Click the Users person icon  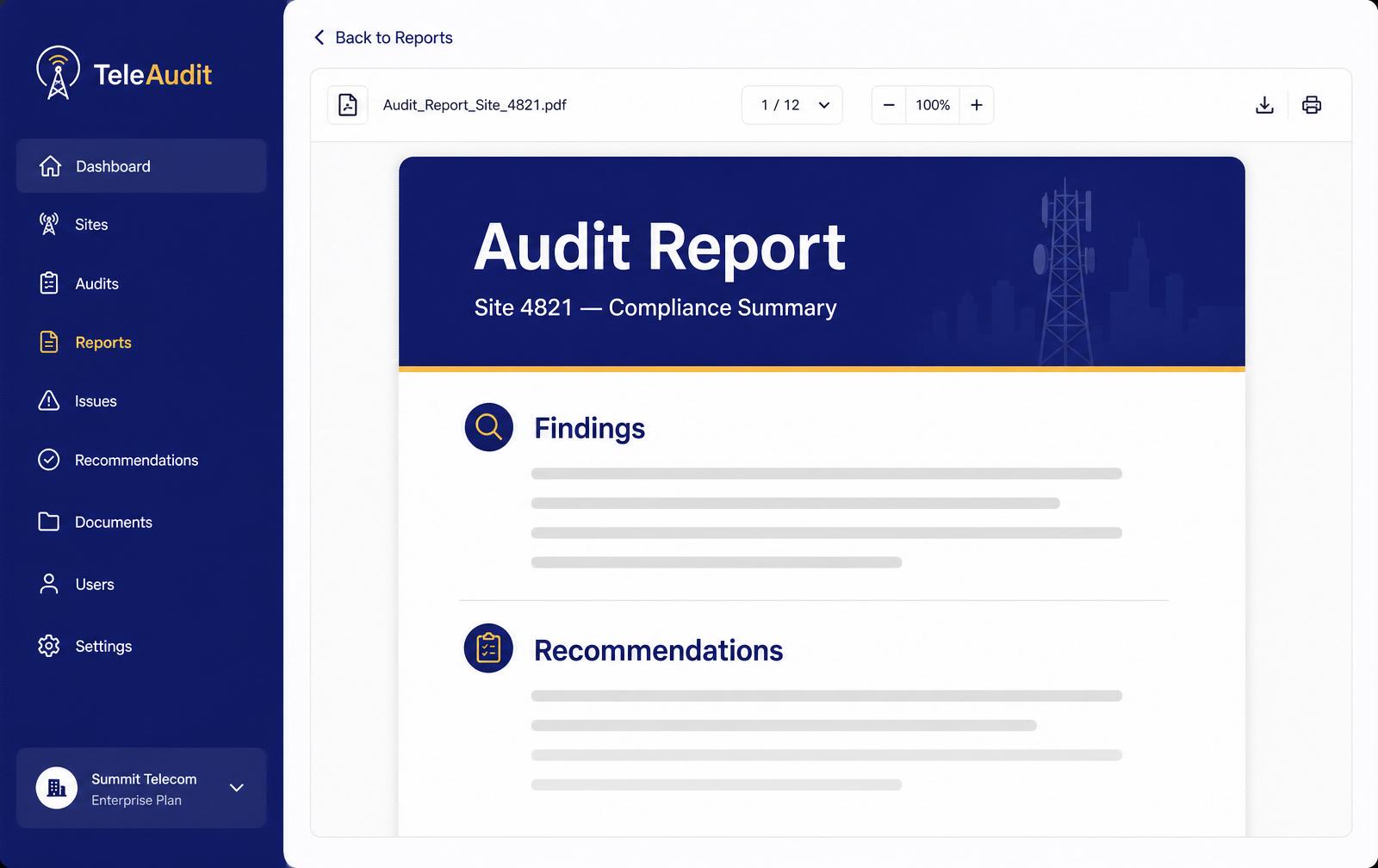click(x=49, y=584)
